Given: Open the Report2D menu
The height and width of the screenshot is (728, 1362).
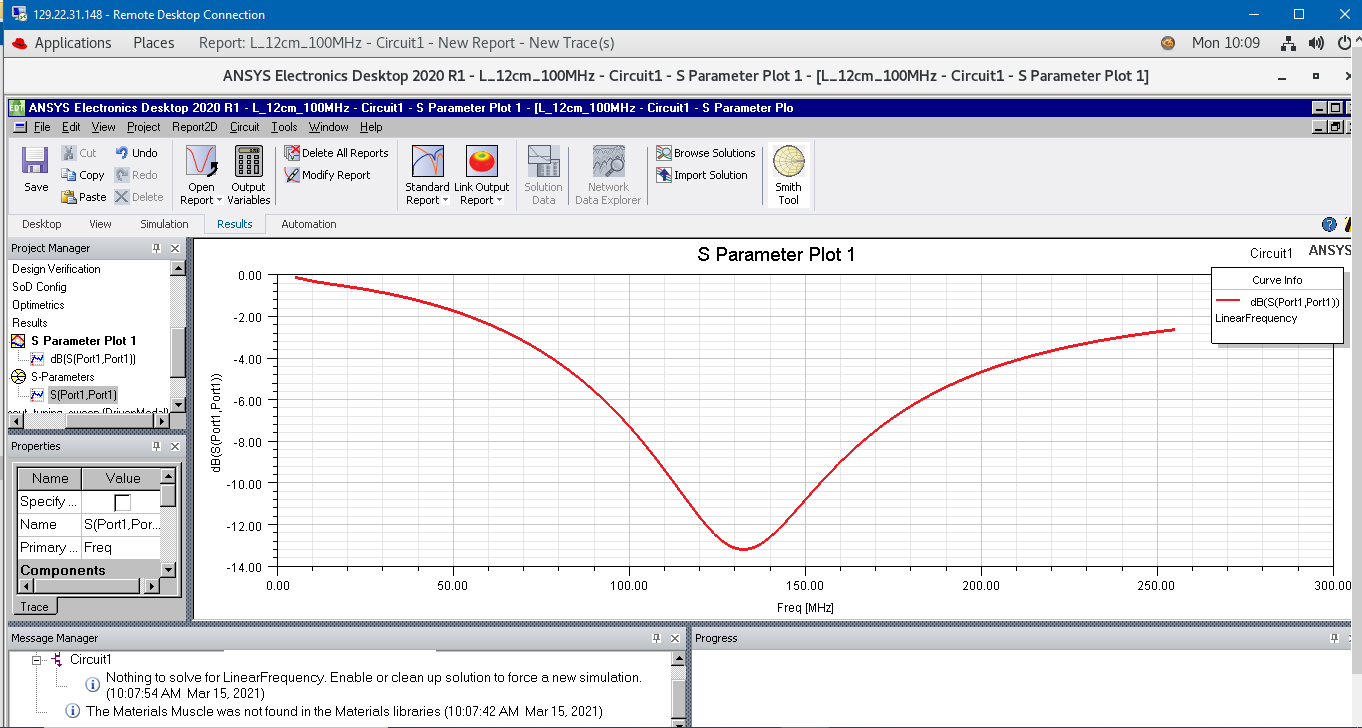Looking at the screenshot, I should [x=194, y=127].
